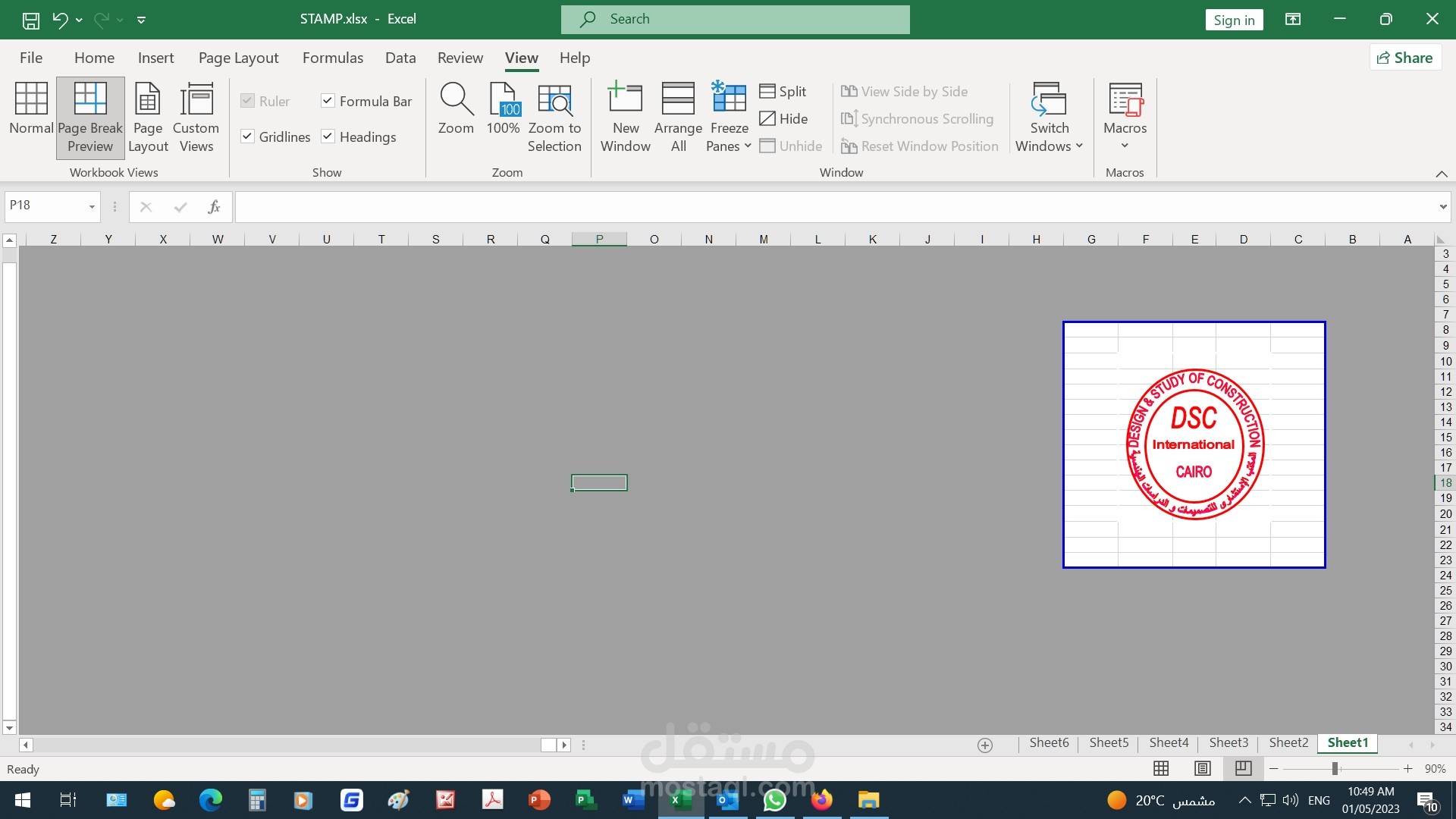Image resolution: width=1456 pixels, height=819 pixels.
Task: Open the Page Layout ribbon tab
Action: 238,58
